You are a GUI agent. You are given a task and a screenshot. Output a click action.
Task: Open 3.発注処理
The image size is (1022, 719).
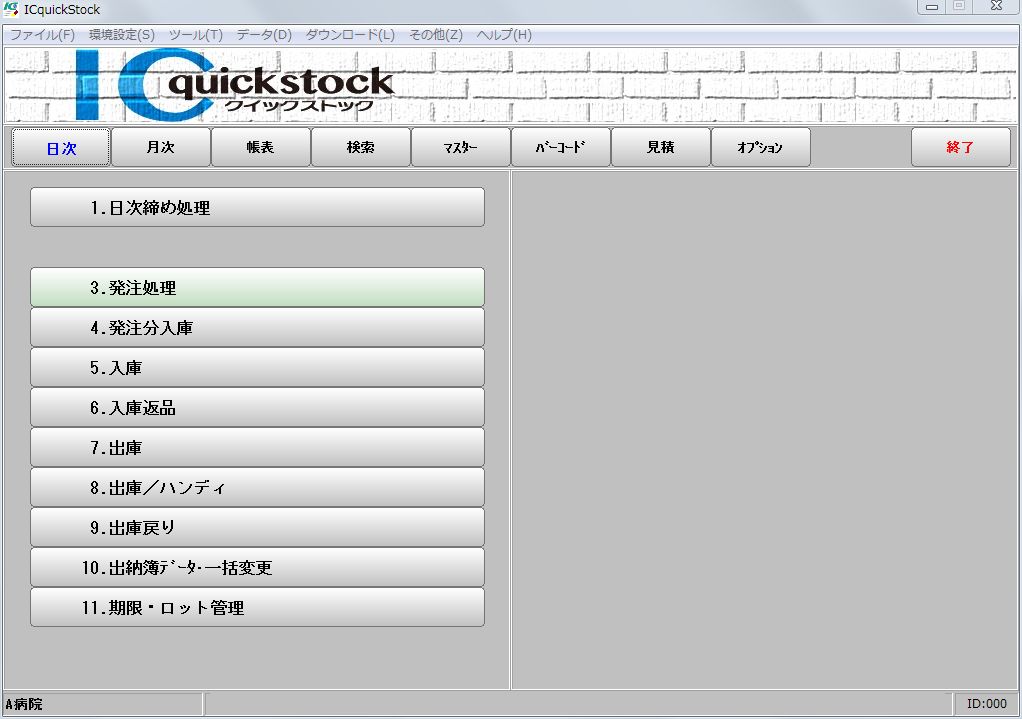pos(257,287)
